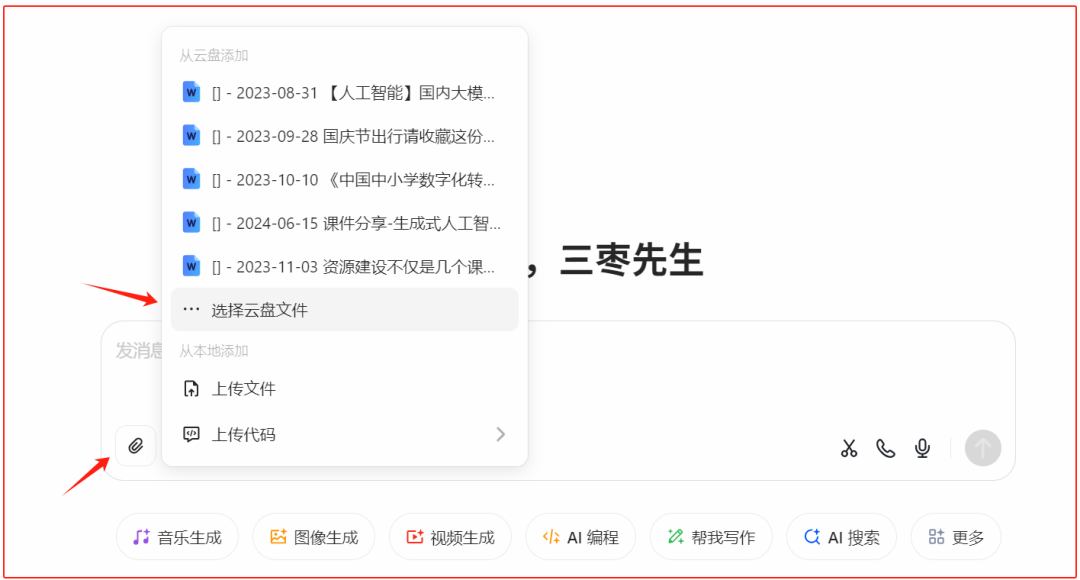Click 更多 to show additional features
The image size is (1080, 580).
tap(956, 536)
